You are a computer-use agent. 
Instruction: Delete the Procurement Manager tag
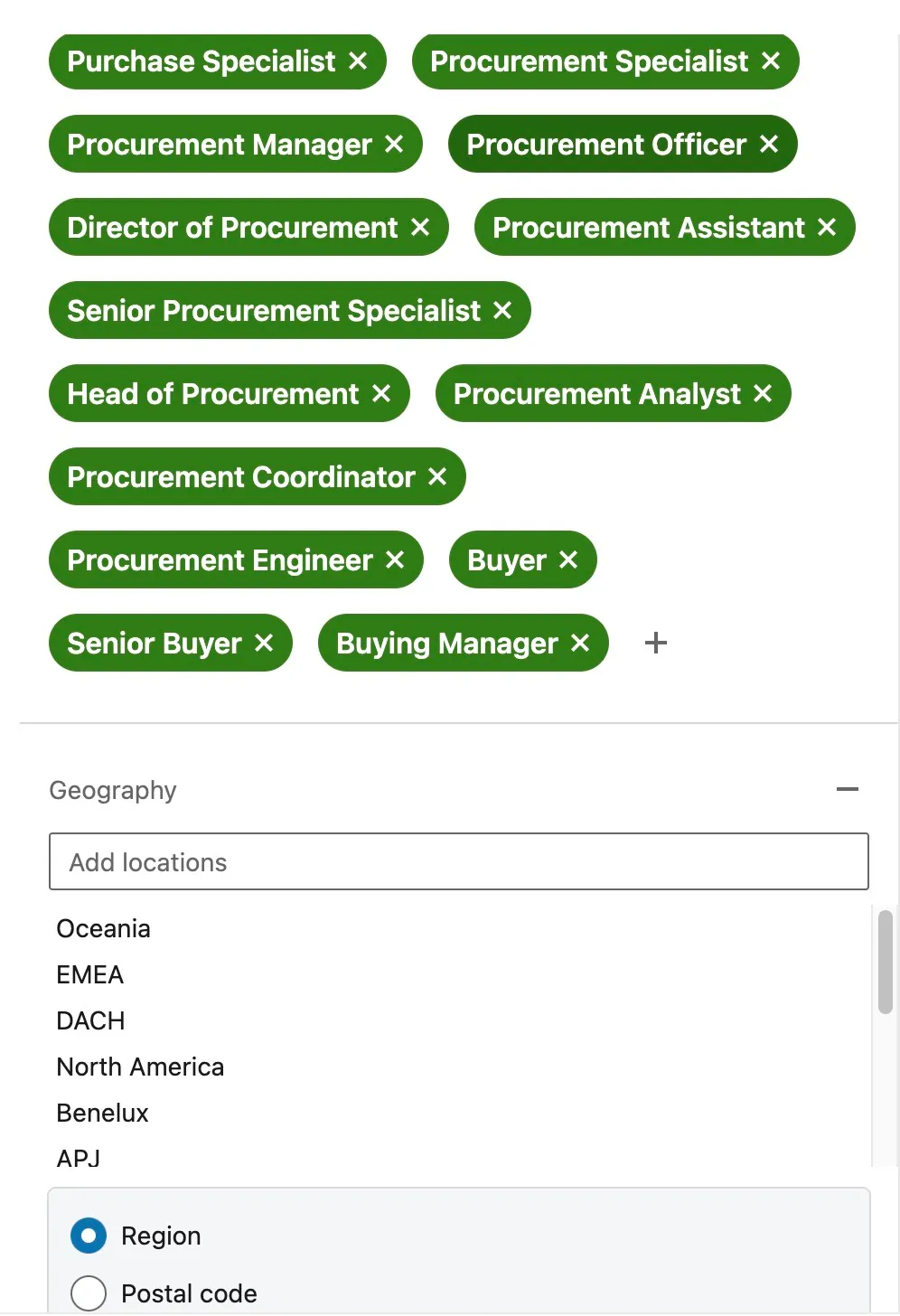click(x=394, y=145)
